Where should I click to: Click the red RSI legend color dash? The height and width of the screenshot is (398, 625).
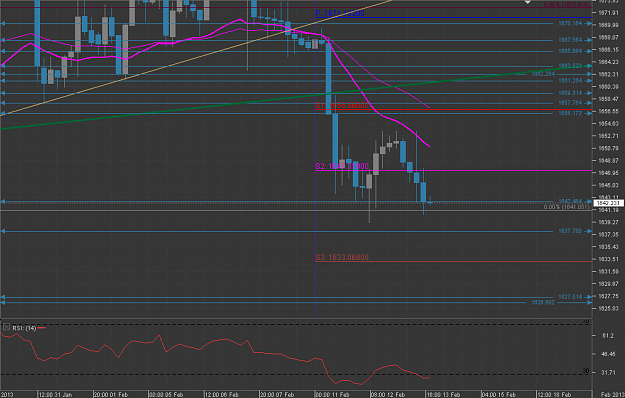[41, 328]
